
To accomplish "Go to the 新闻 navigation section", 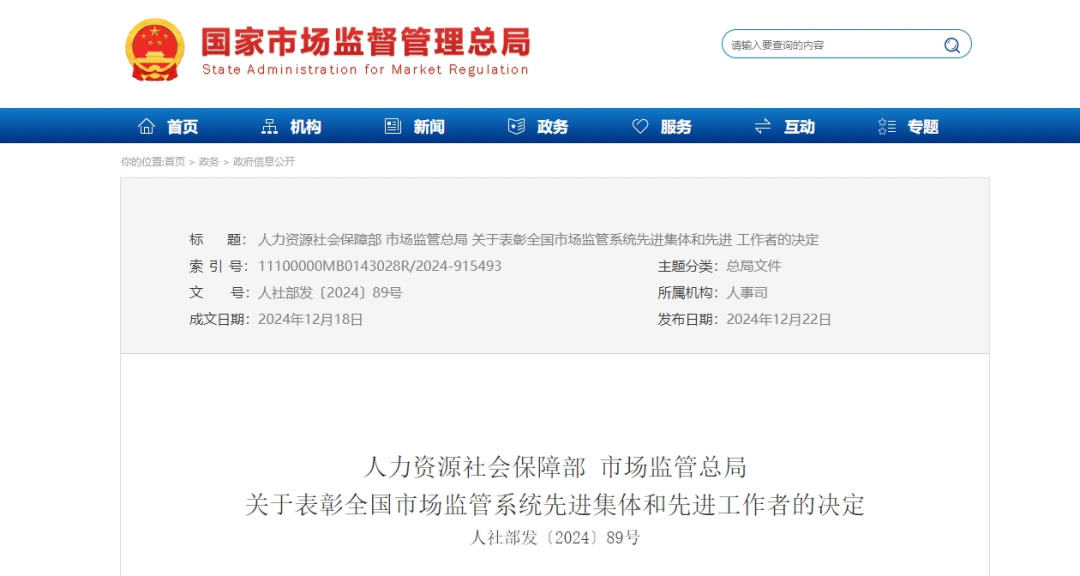I will (428, 127).
